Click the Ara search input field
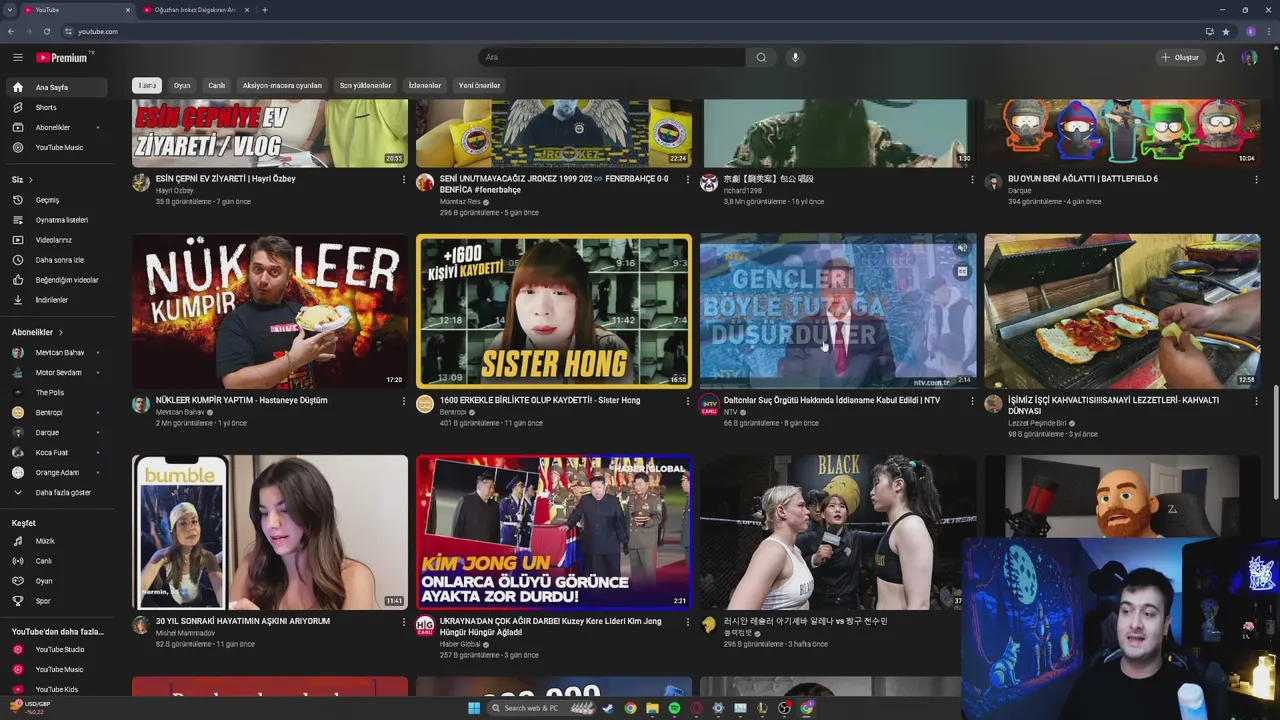1280x720 pixels. [x=612, y=57]
